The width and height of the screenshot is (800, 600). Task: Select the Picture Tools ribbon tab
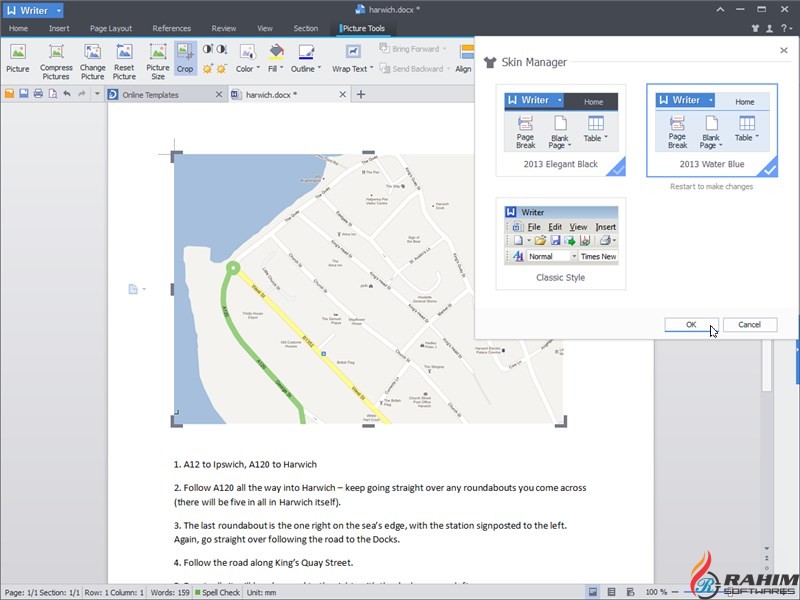click(x=364, y=29)
